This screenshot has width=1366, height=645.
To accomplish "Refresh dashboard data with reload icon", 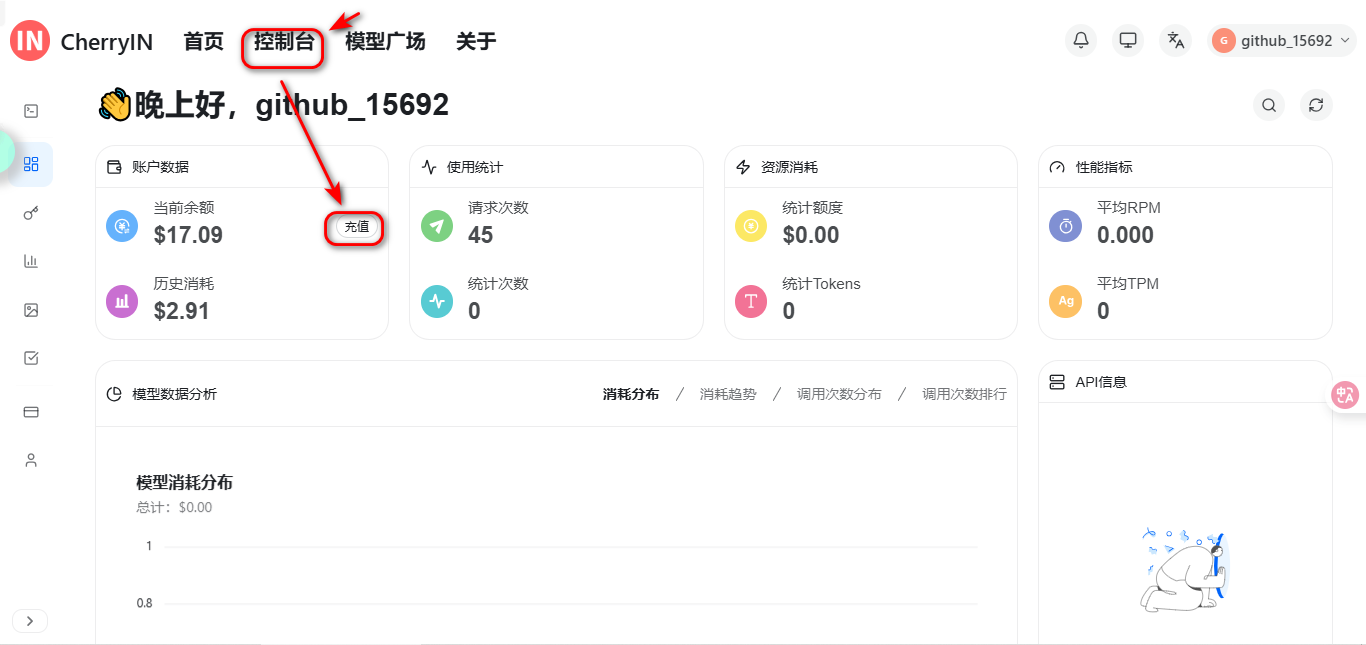I will coord(1316,105).
